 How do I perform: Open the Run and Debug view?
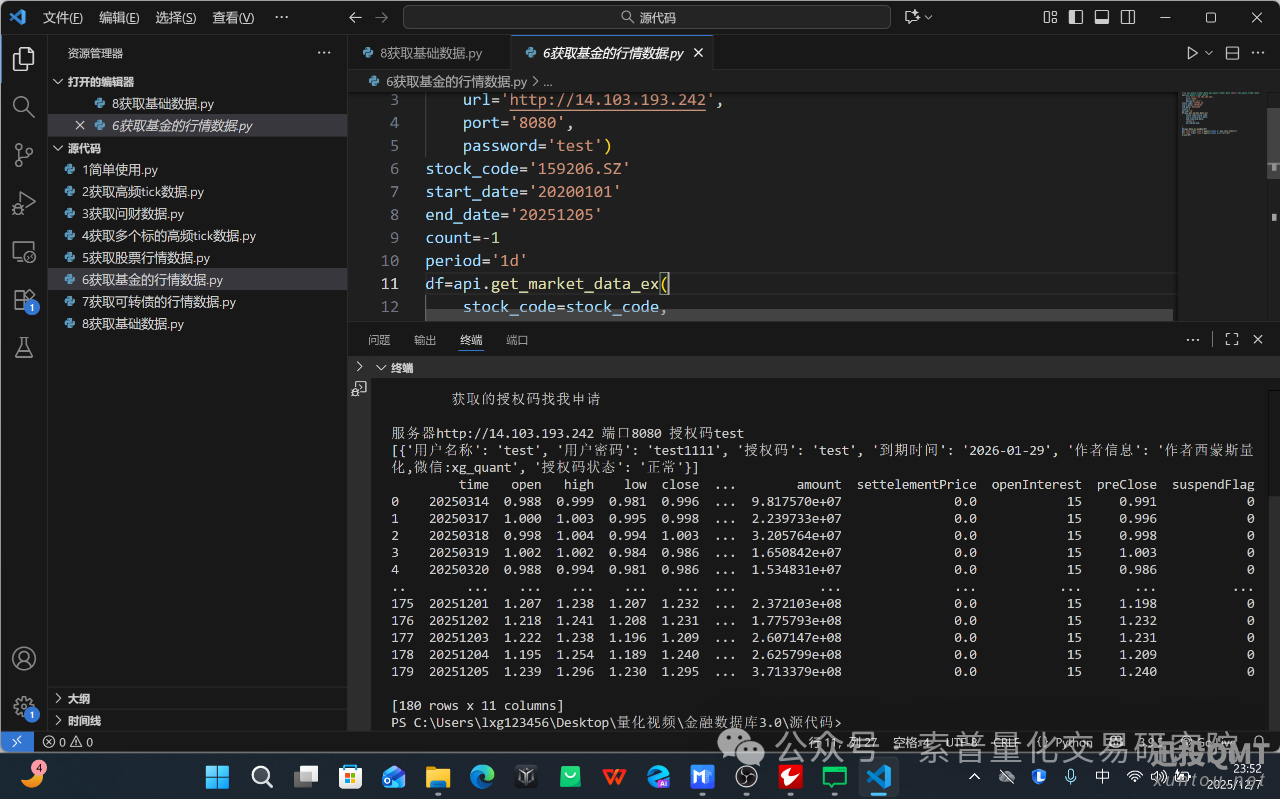(x=23, y=203)
